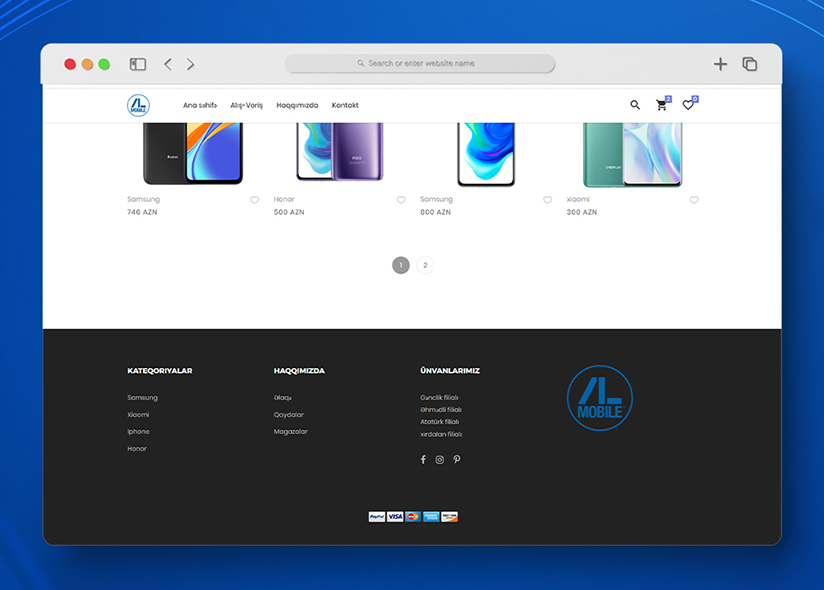Open the Xiaomi category footer link
The image size is (824, 590).
pos(138,415)
